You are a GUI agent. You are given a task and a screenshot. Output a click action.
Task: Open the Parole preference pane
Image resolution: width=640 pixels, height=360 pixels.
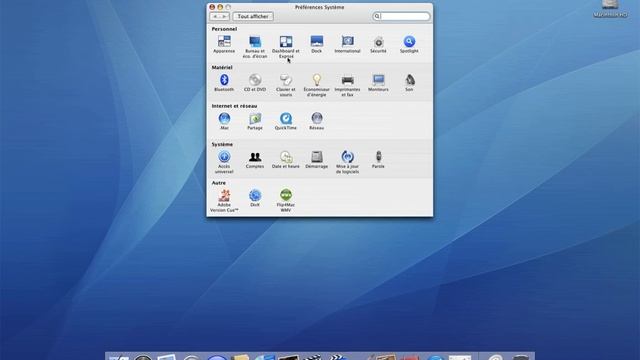378,160
